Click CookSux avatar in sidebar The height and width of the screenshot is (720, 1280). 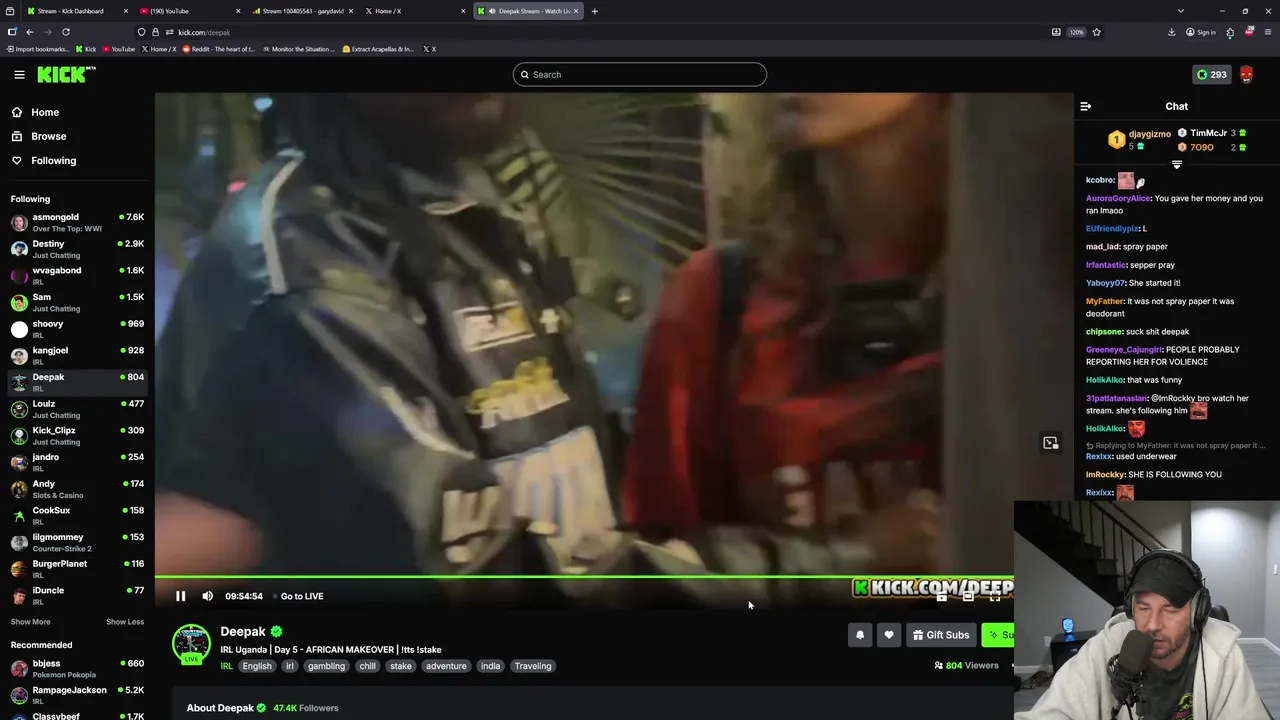[19, 516]
